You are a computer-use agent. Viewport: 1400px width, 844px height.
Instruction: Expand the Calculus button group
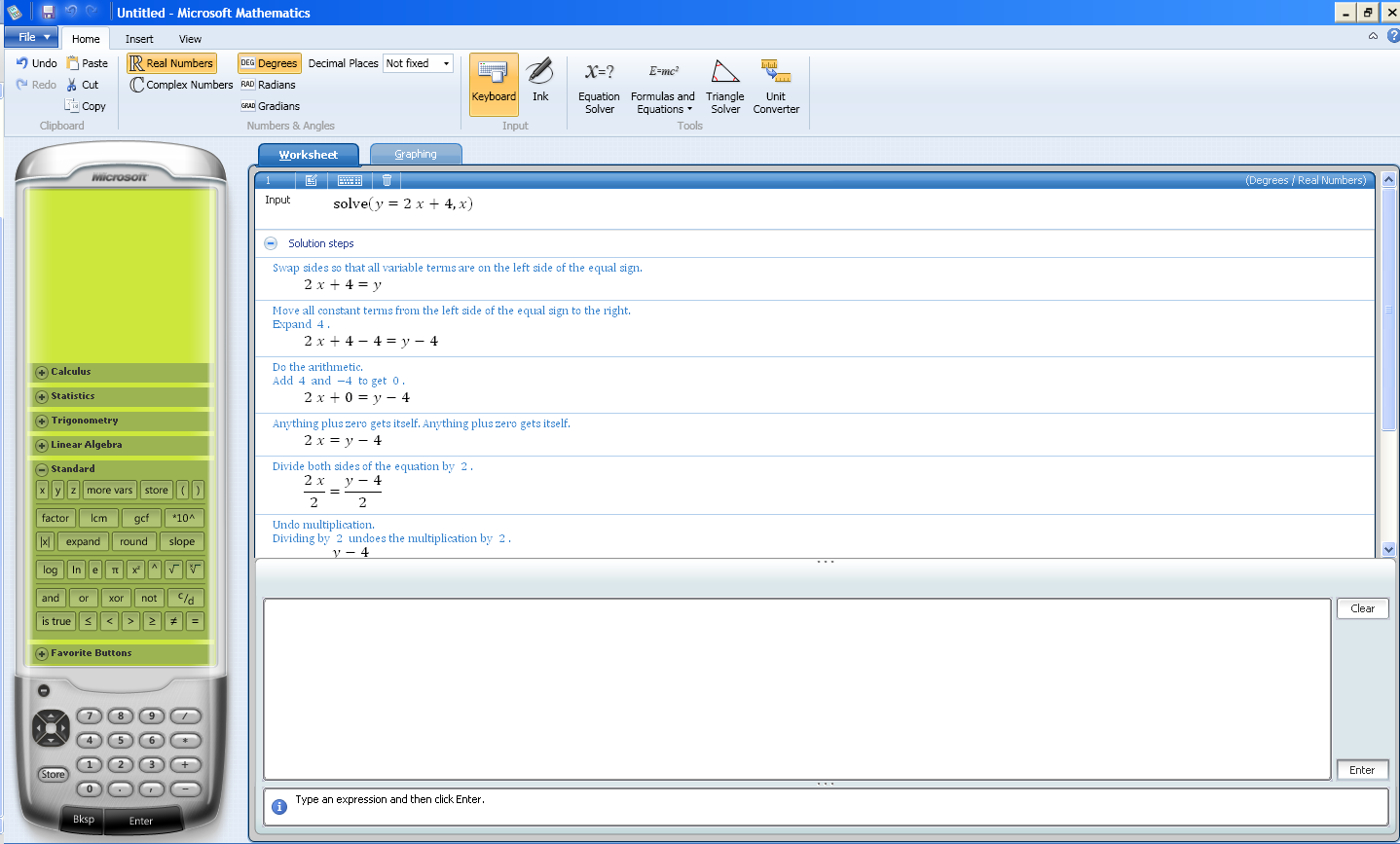click(42, 372)
